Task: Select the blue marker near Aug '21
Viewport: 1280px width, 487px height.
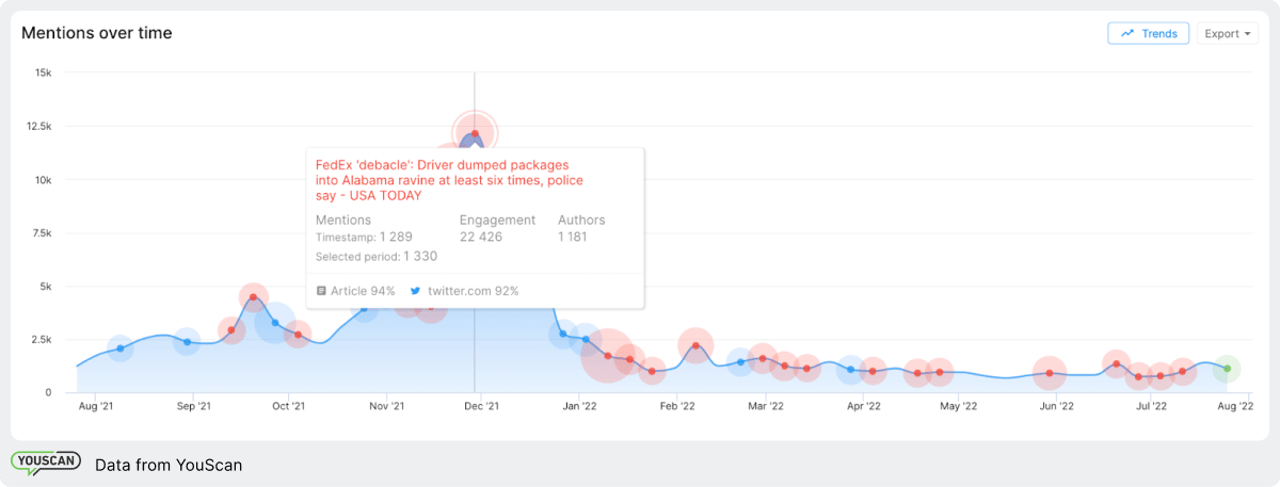Action: (120, 348)
